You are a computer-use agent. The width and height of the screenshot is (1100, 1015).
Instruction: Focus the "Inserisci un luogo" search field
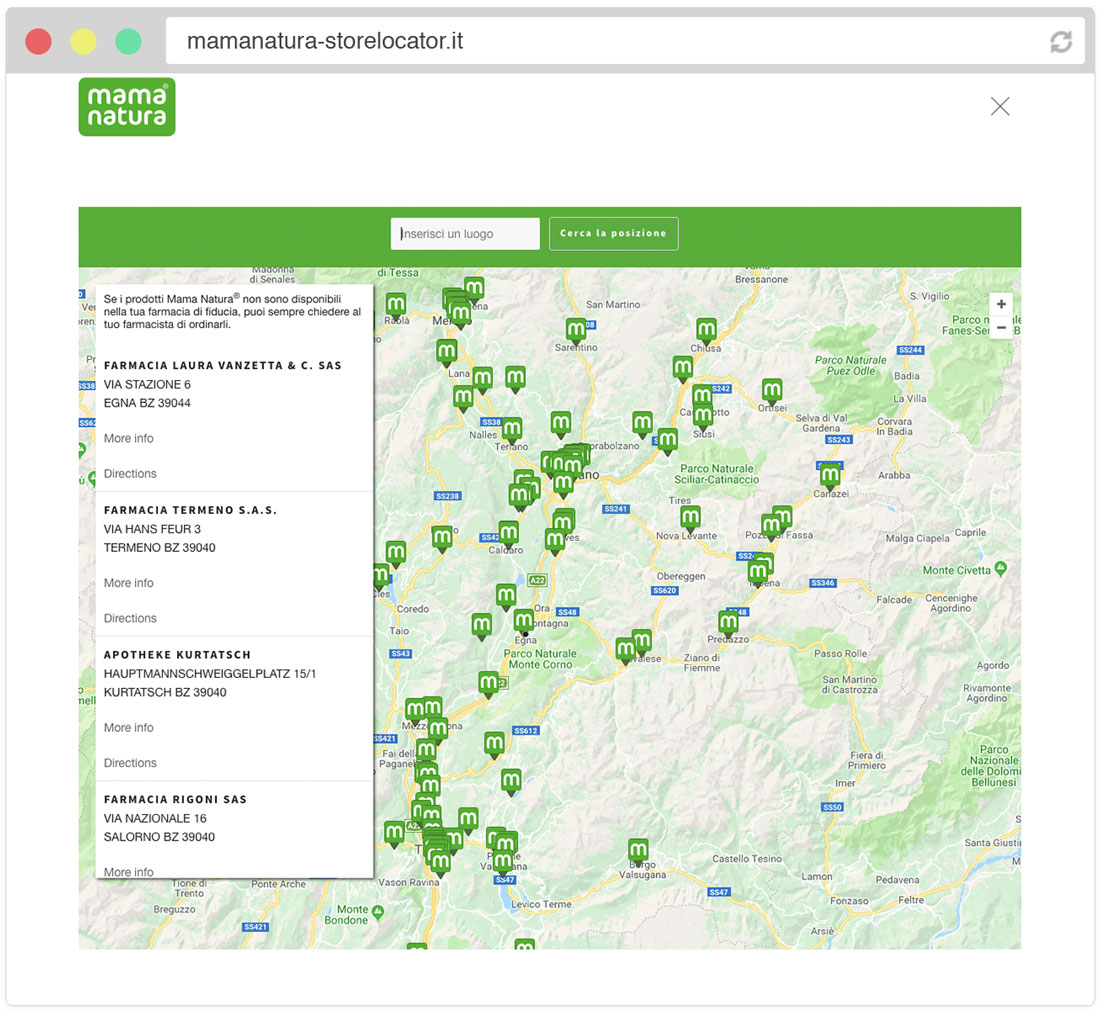click(x=465, y=234)
